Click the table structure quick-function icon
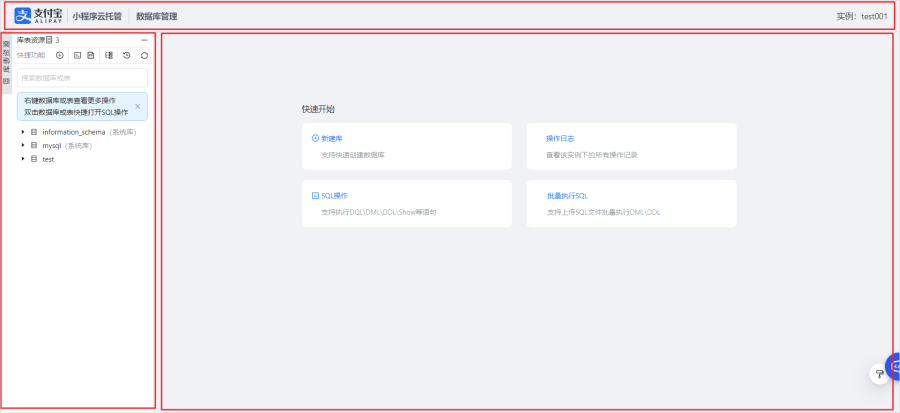The image size is (900, 413). pos(108,55)
